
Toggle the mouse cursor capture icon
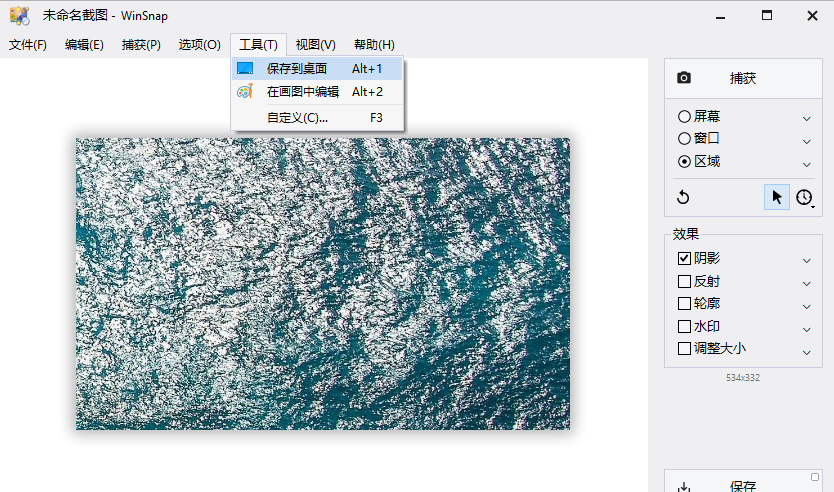[x=777, y=197]
